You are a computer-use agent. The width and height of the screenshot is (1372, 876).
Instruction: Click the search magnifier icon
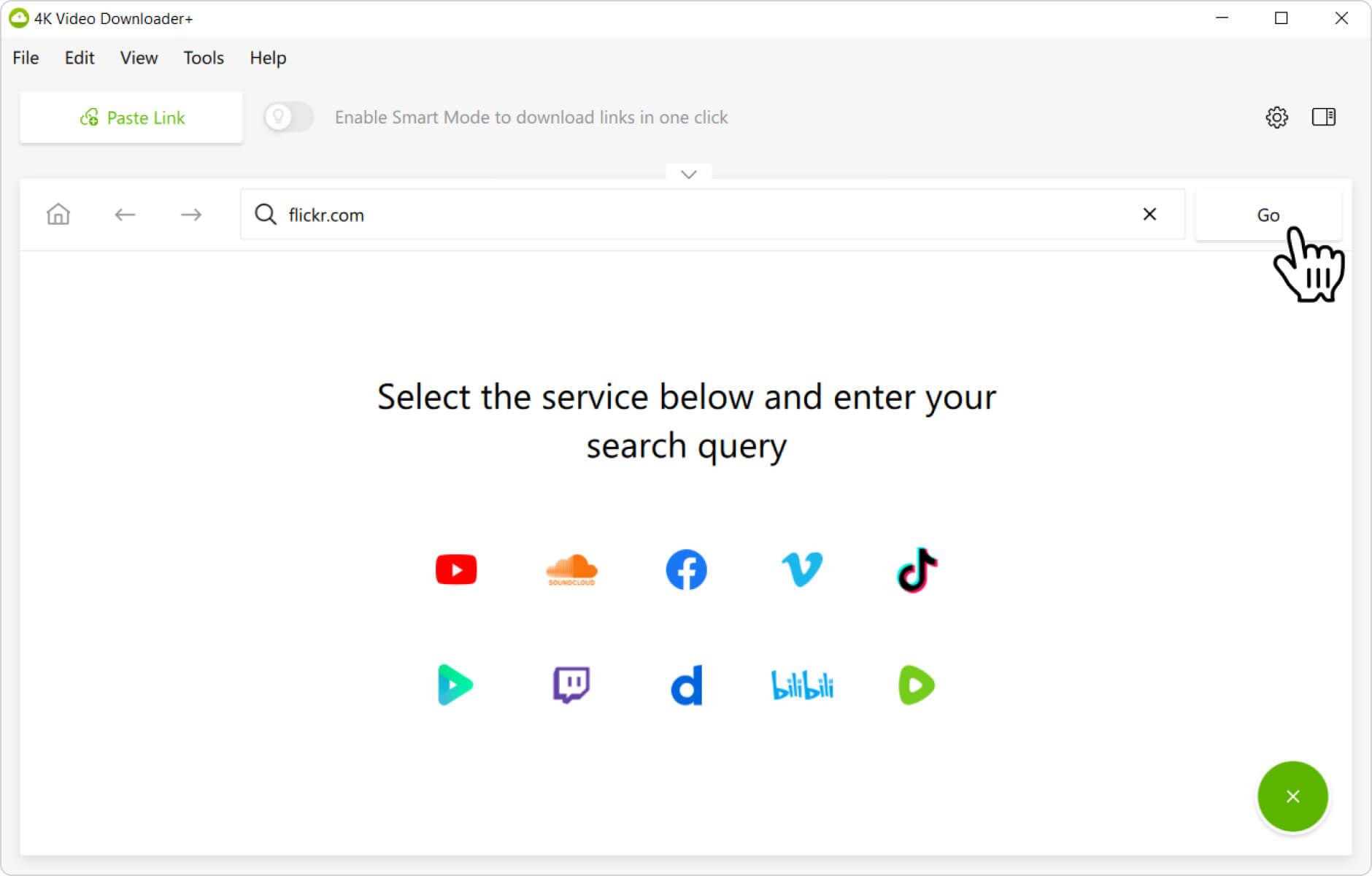tap(266, 215)
